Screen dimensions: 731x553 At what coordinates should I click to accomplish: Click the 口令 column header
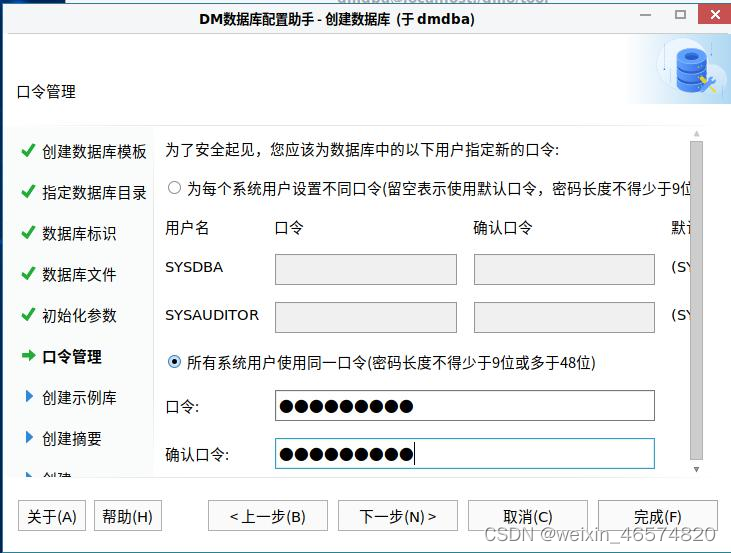[289, 228]
